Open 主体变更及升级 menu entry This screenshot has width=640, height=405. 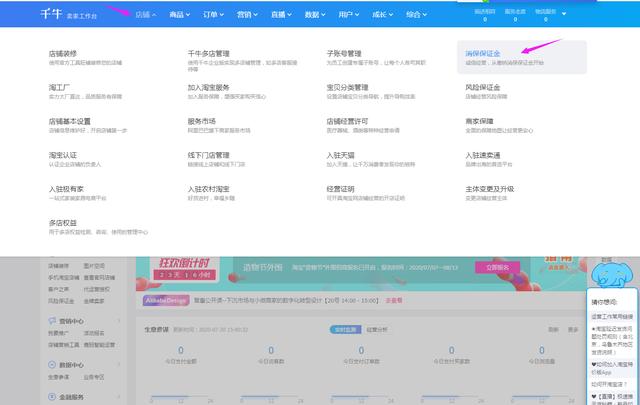(x=489, y=189)
